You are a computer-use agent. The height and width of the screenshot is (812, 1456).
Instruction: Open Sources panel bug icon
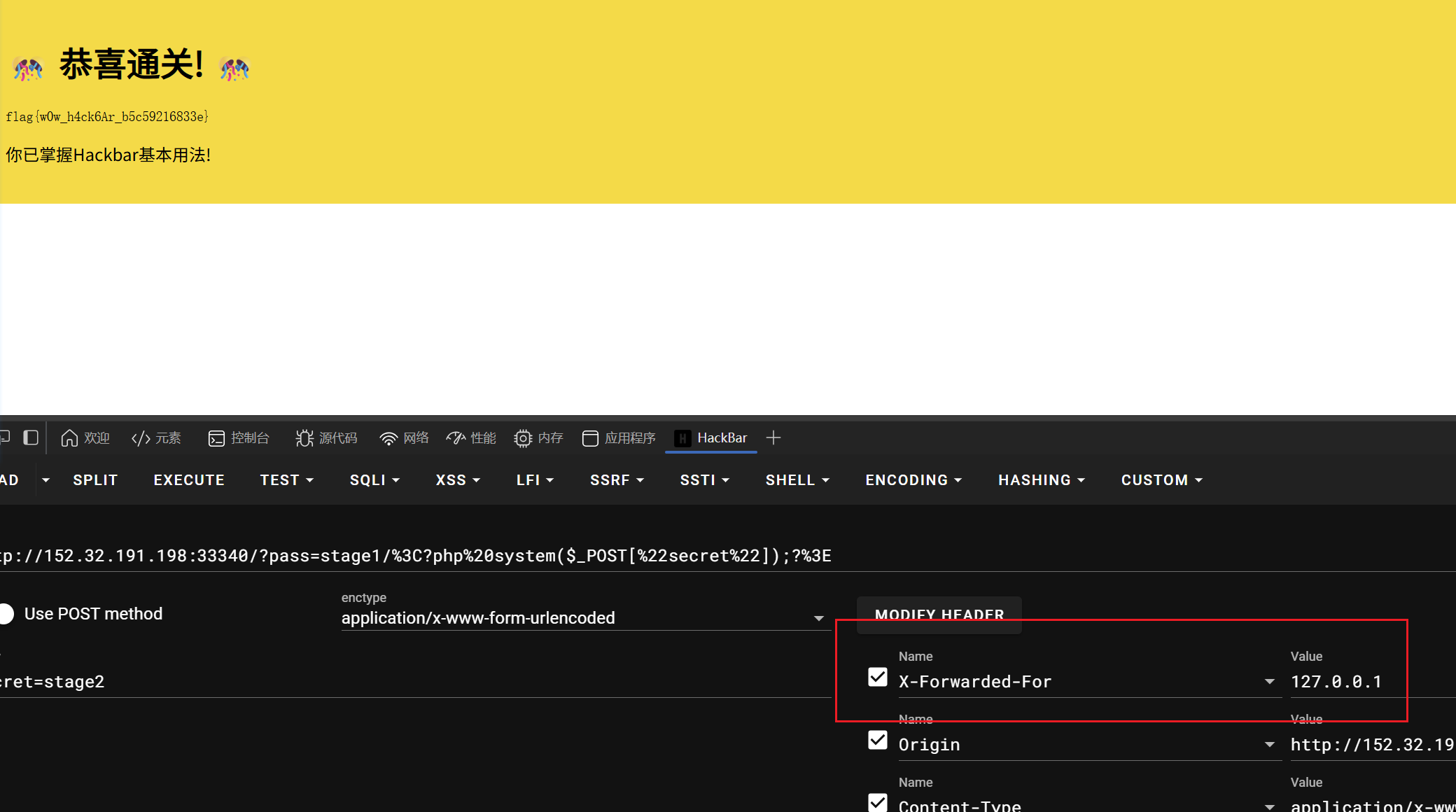pyautogui.click(x=304, y=438)
